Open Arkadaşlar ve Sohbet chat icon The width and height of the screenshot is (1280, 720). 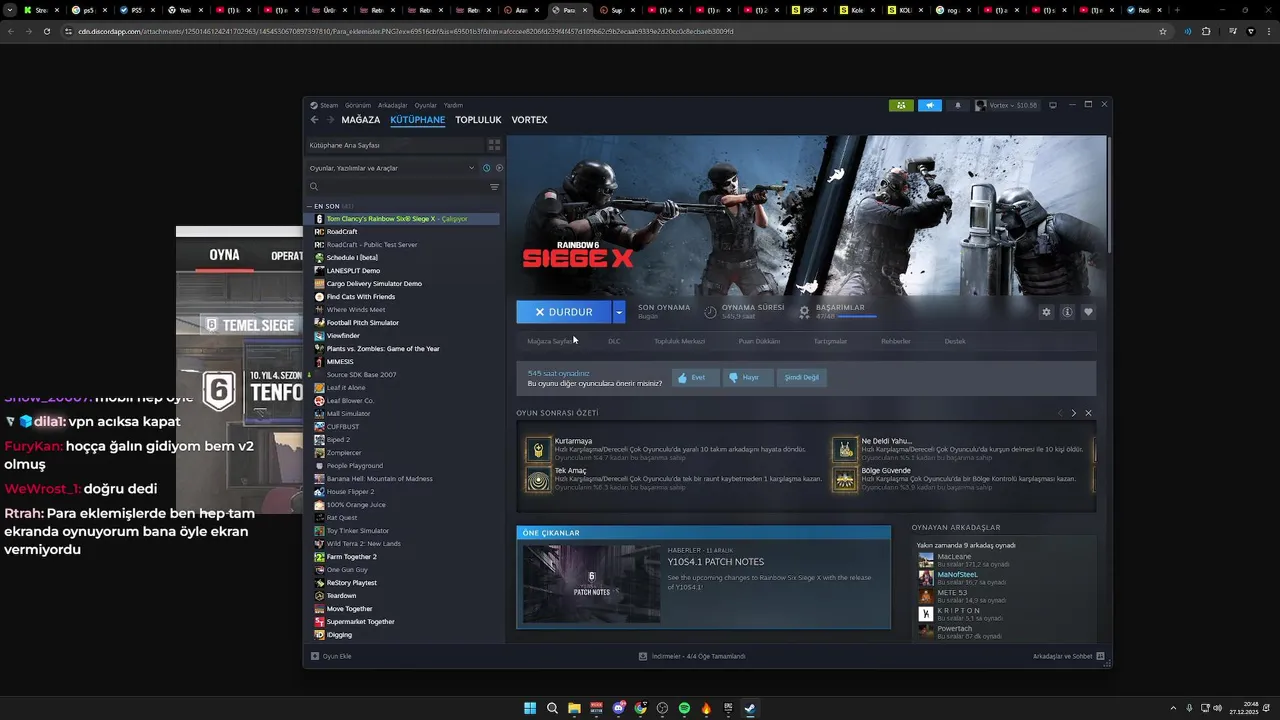pyautogui.click(x=1100, y=656)
